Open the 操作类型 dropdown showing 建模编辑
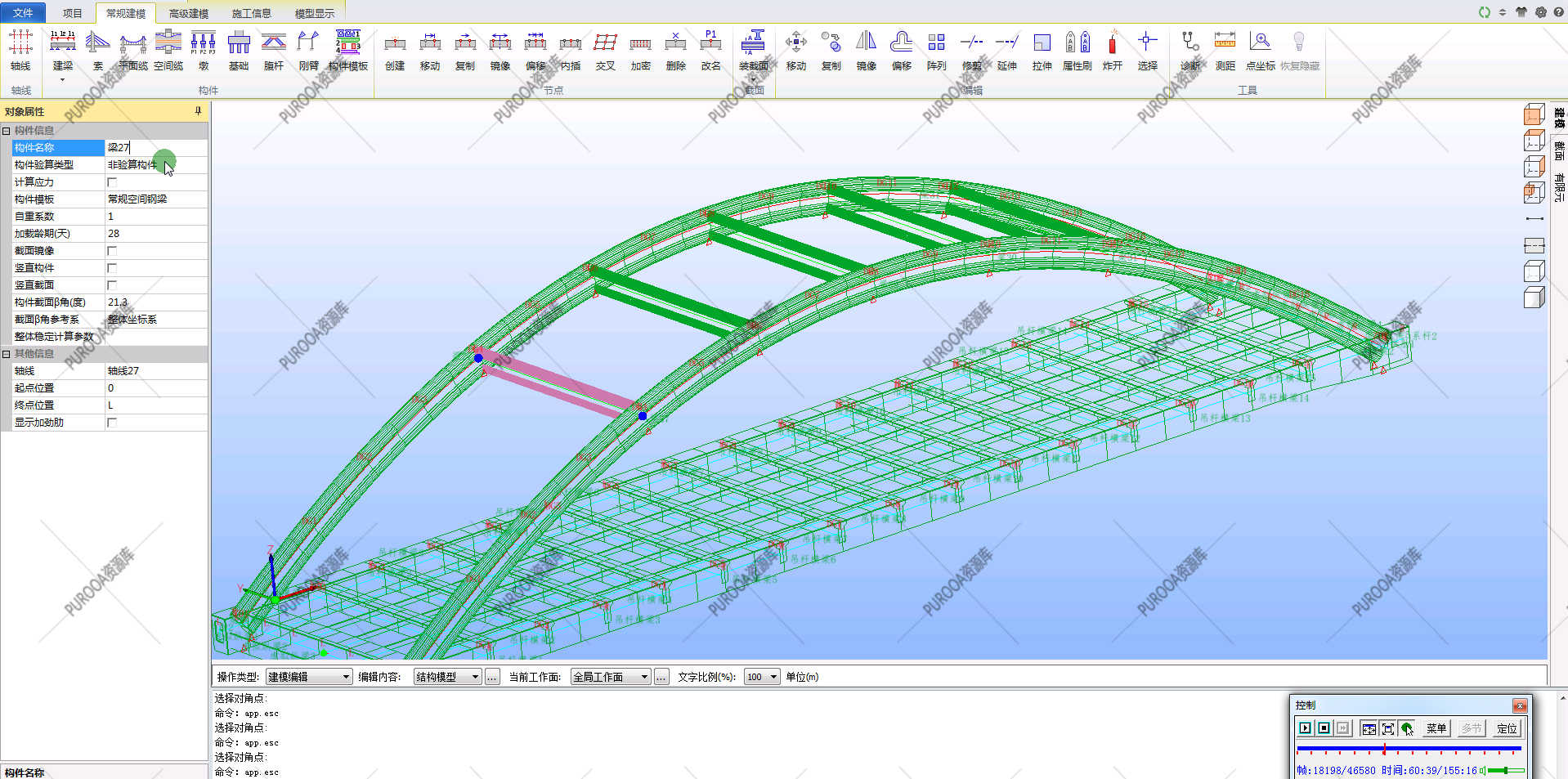This screenshot has width=1568, height=779. (309, 677)
